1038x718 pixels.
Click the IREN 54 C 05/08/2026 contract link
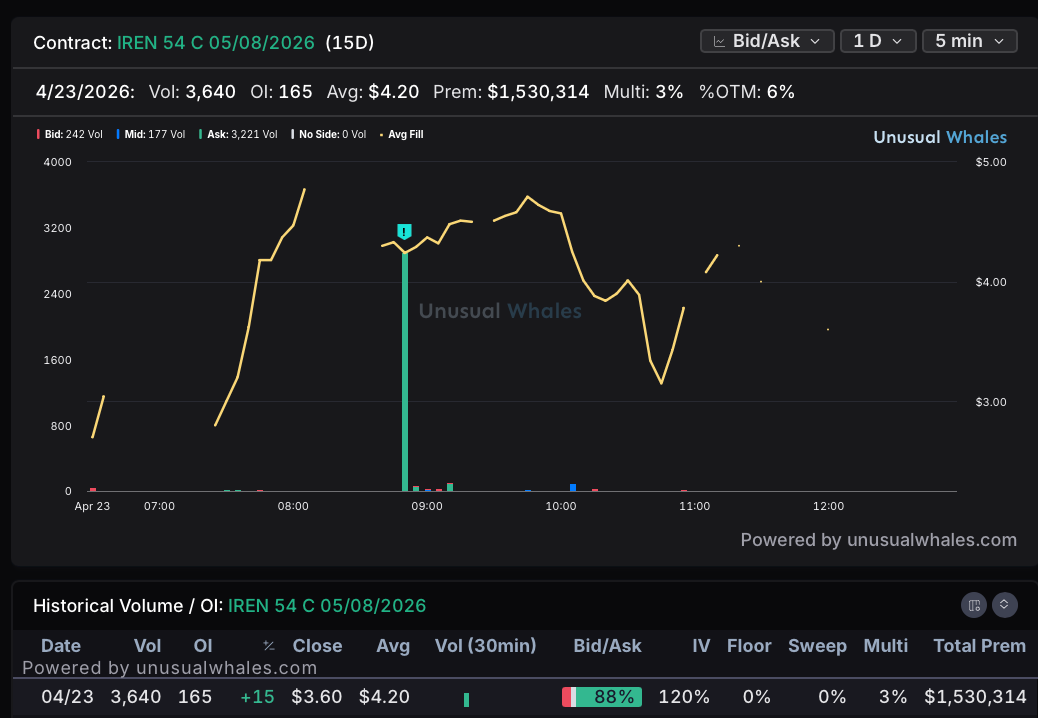216,42
